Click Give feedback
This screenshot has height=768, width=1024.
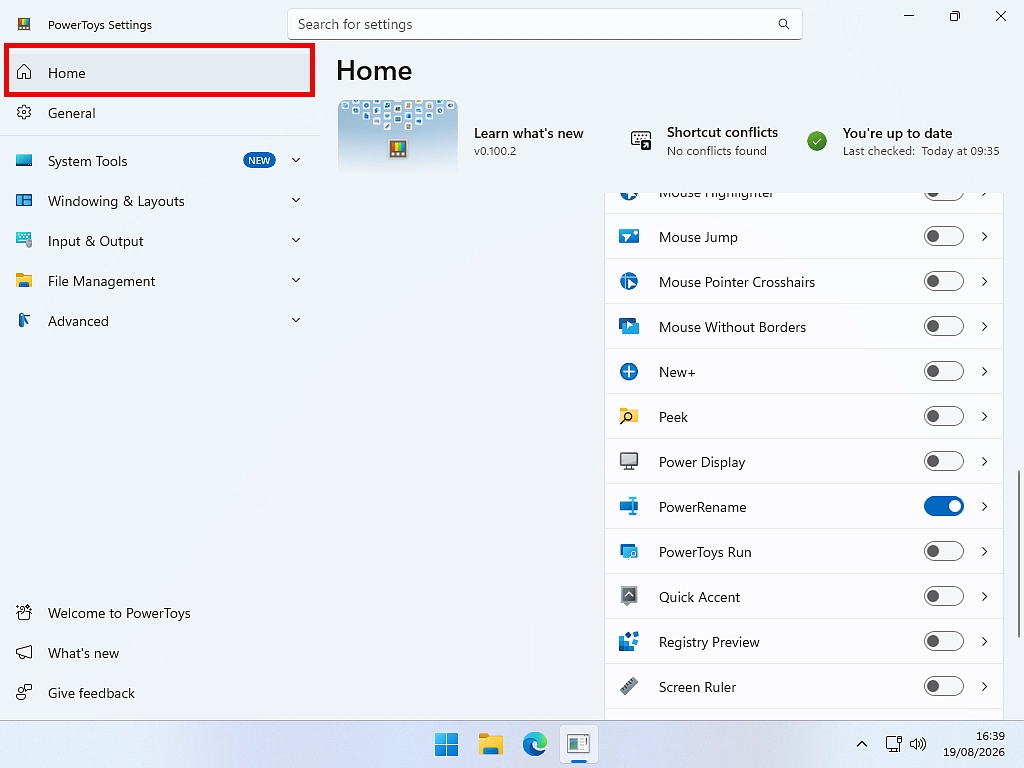click(159, 693)
